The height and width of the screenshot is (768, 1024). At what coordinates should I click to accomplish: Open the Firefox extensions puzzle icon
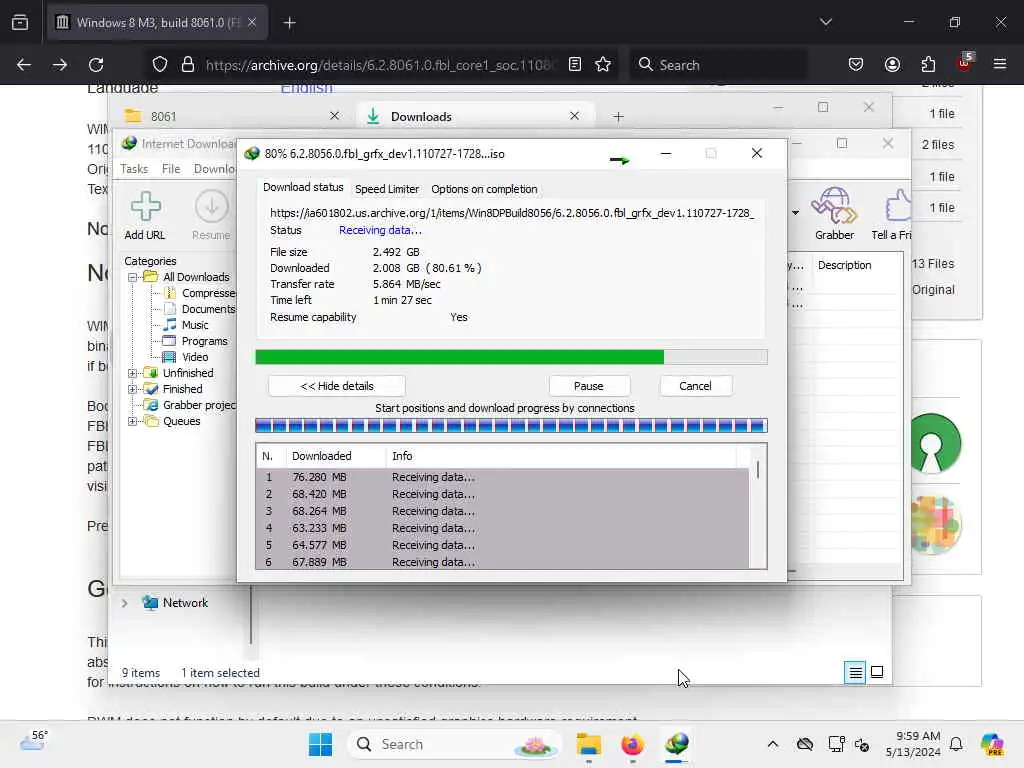(x=928, y=64)
